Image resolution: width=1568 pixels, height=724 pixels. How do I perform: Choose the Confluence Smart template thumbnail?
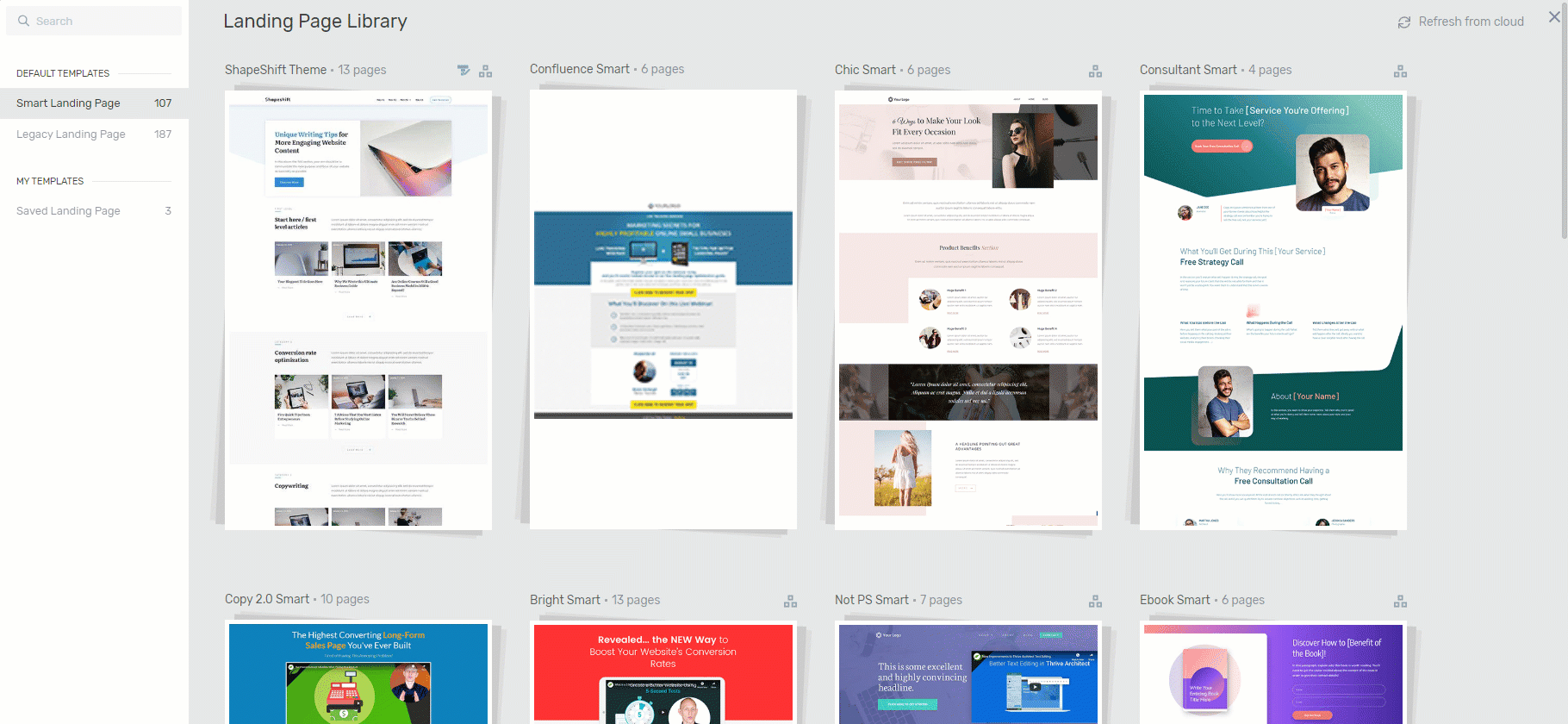pos(663,310)
